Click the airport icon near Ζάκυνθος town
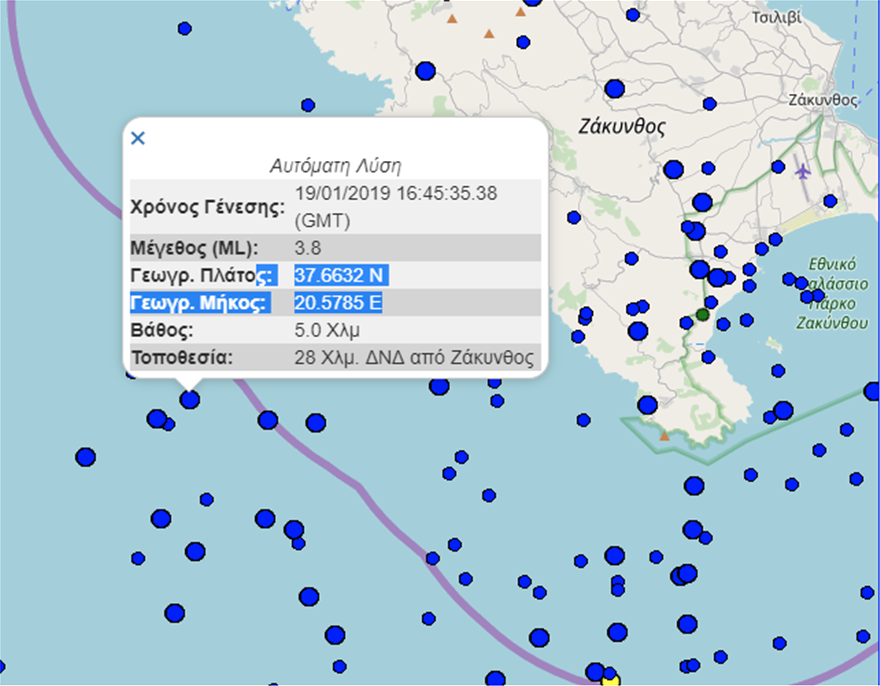 coord(803,170)
